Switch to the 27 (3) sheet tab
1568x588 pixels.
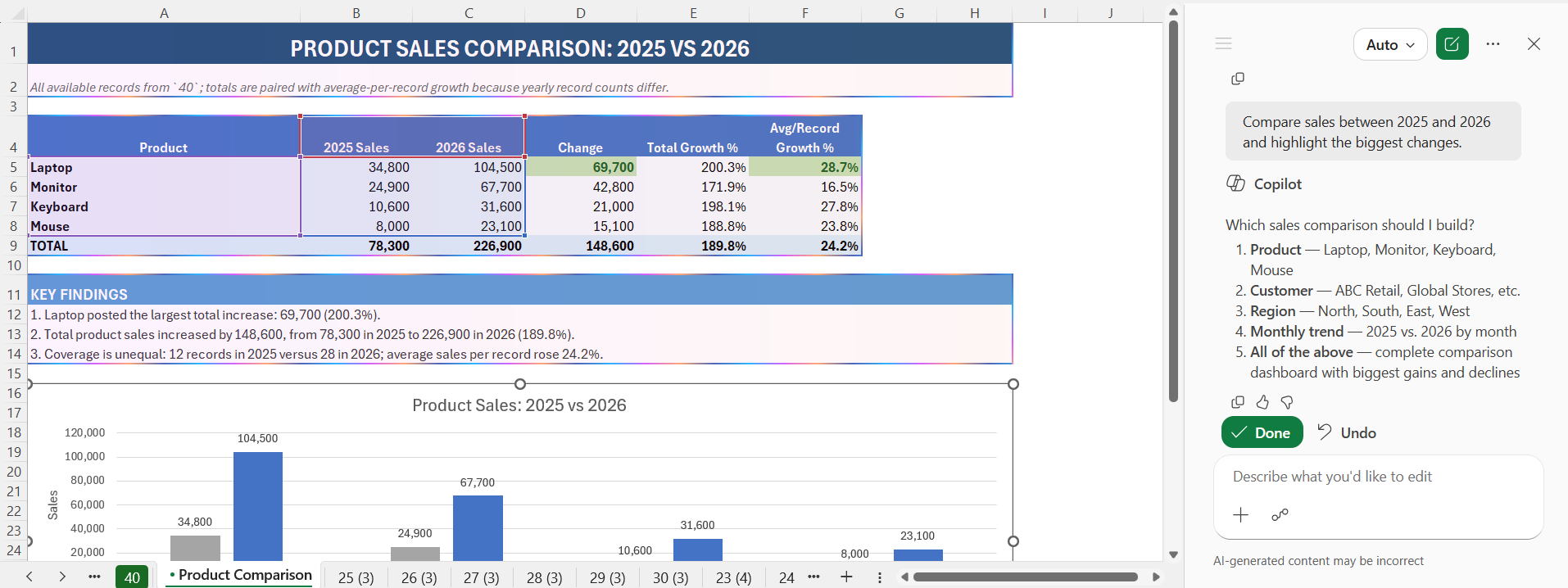tap(482, 577)
